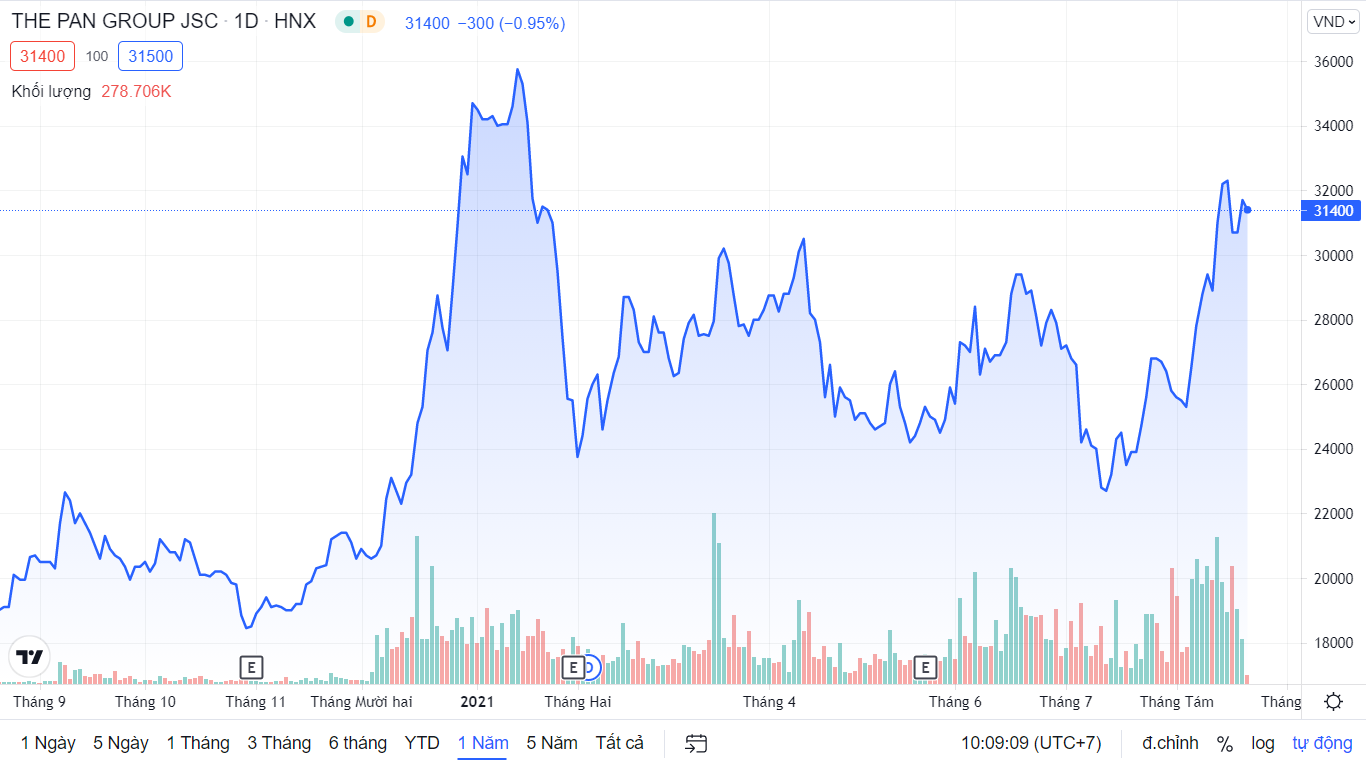Click the spread value 100
The height and width of the screenshot is (768, 1366).
pyautogui.click(x=97, y=56)
